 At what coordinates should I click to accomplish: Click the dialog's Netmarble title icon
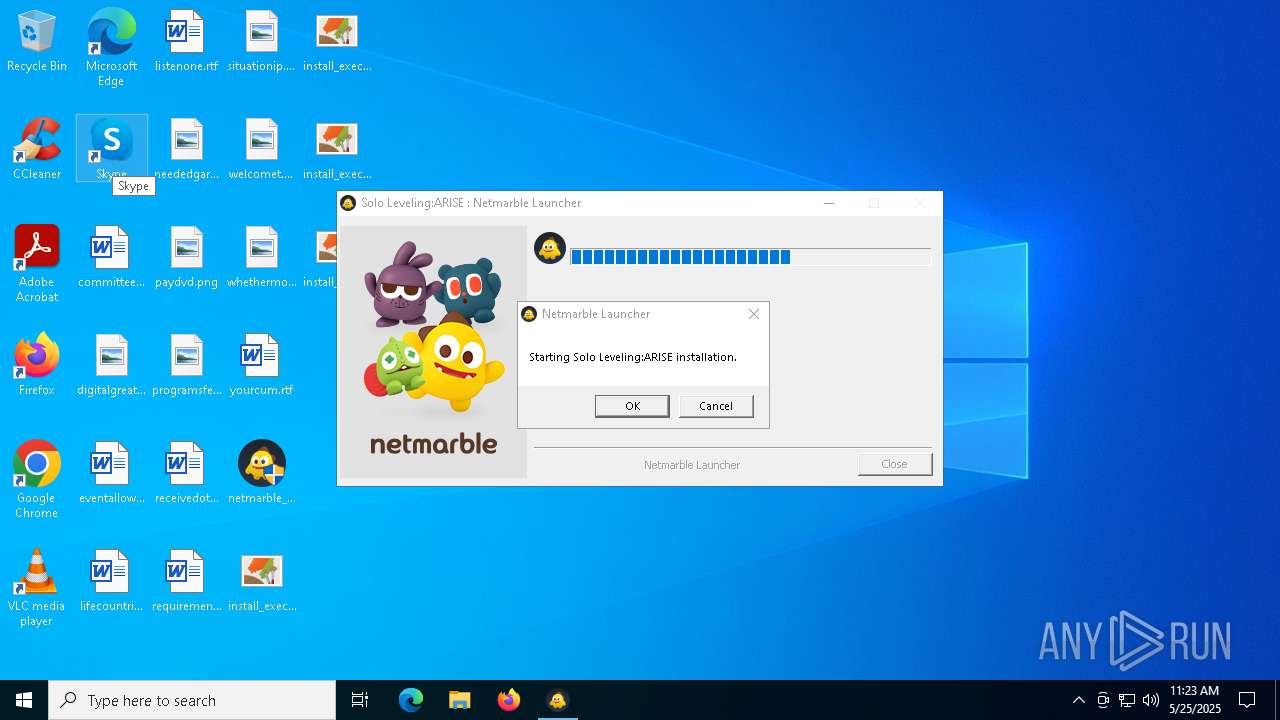[x=530, y=314]
